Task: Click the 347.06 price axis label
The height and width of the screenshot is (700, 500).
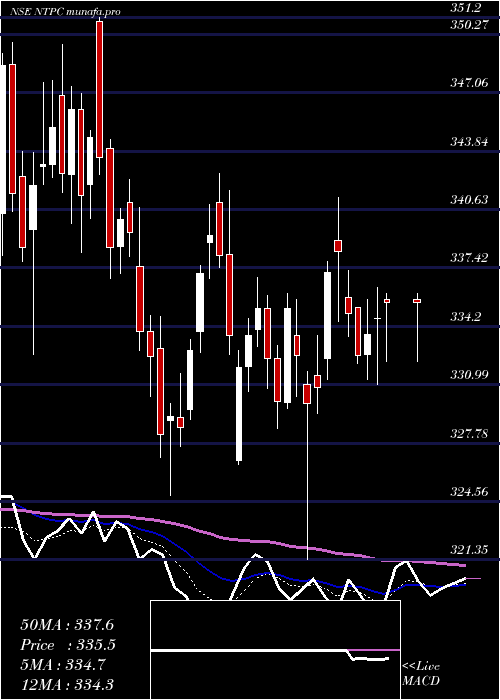Action: pyautogui.click(x=469, y=83)
